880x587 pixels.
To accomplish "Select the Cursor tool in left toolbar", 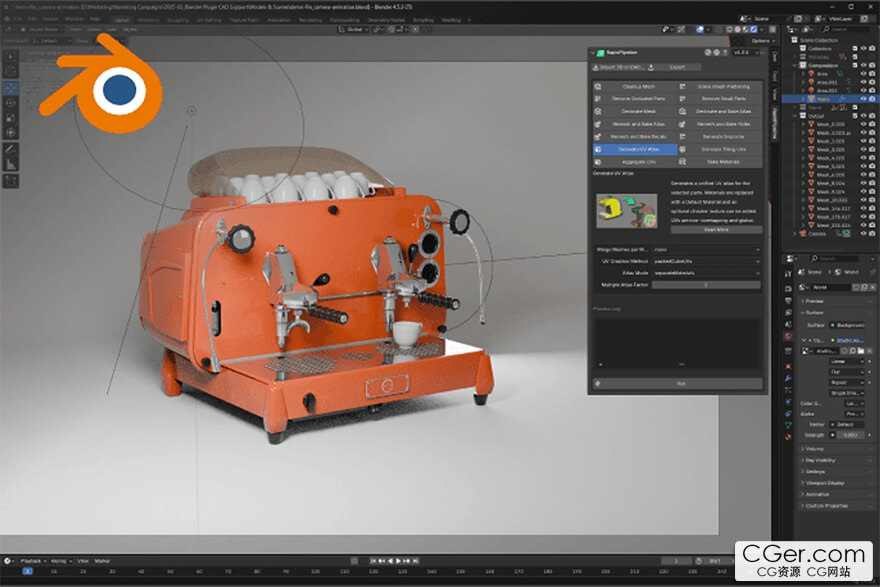I will [x=11, y=71].
